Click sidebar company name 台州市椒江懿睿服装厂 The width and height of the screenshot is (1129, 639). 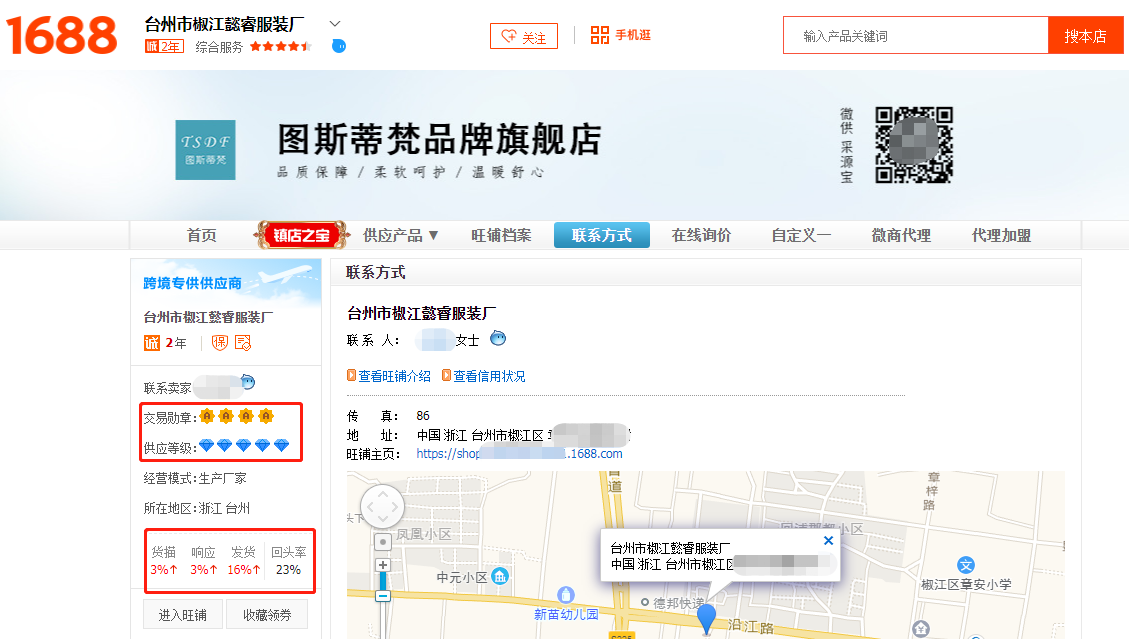pos(208,317)
